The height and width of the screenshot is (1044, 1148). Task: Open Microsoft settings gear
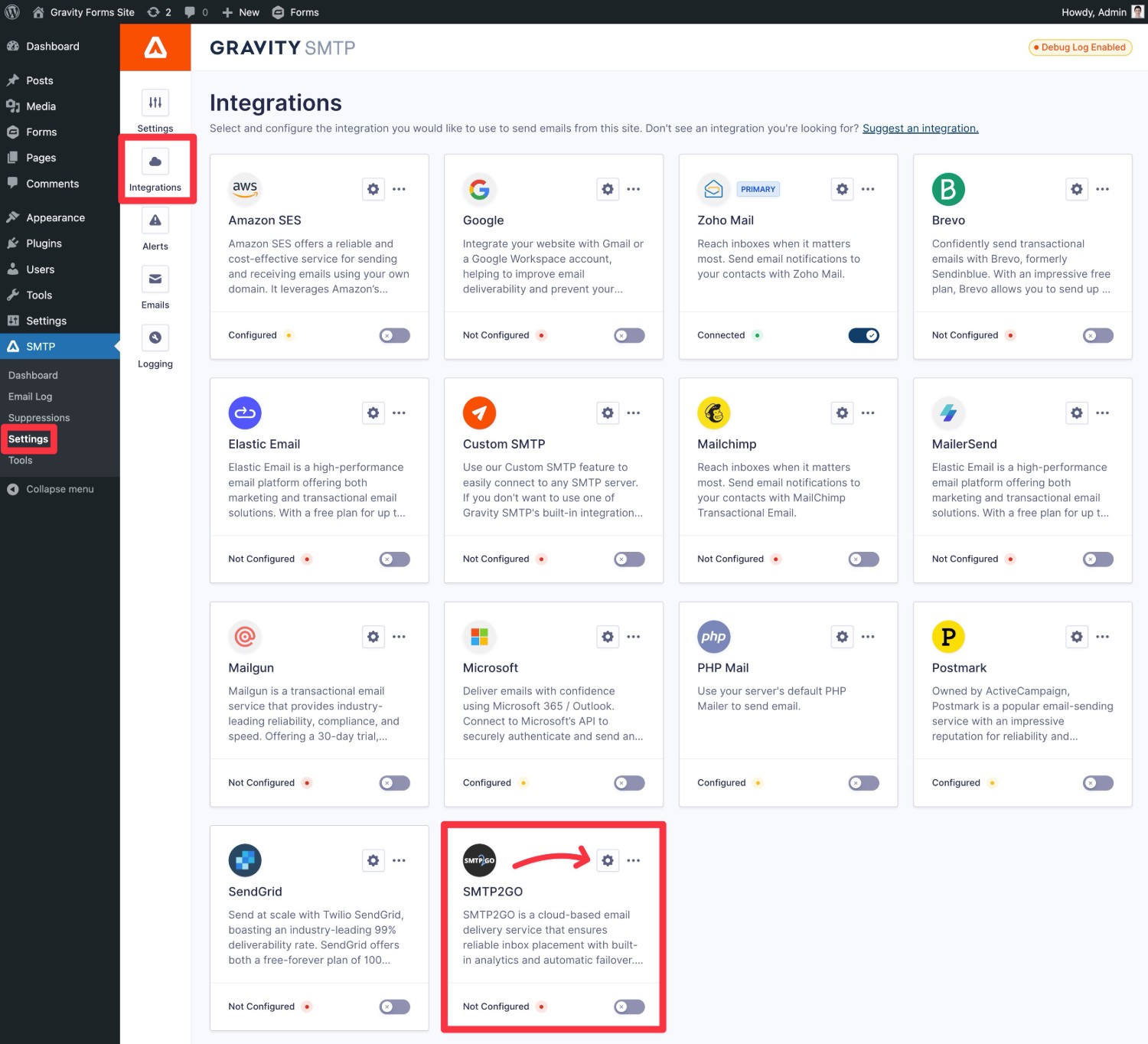(x=608, y=637)
